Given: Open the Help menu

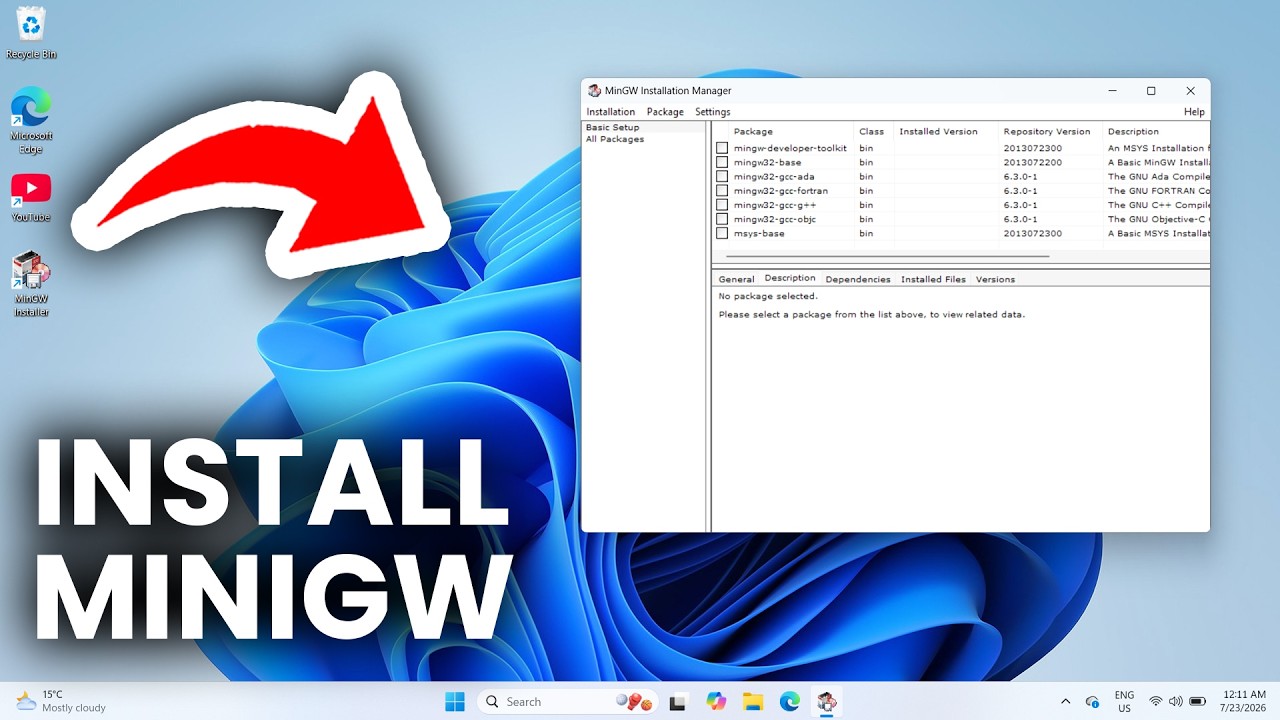Looking at the screenshot, I should pos(1194,112).
